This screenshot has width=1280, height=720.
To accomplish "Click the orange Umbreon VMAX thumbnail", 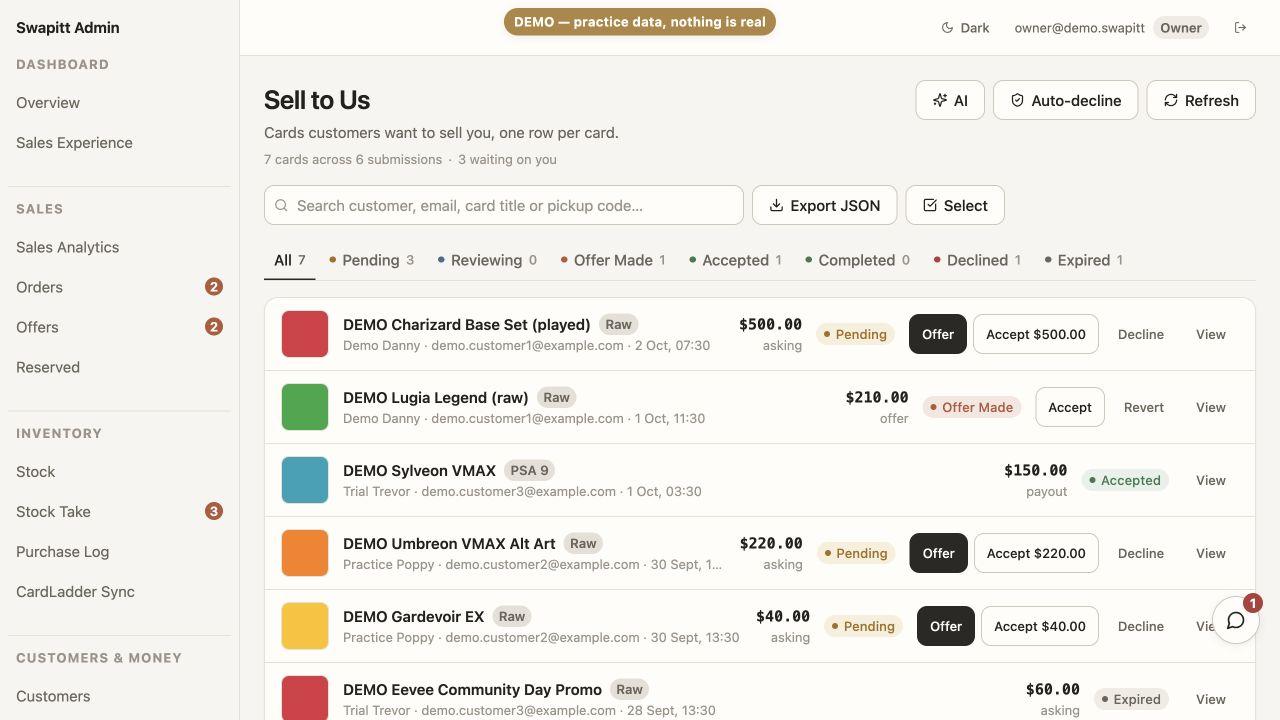I will 305,553.
